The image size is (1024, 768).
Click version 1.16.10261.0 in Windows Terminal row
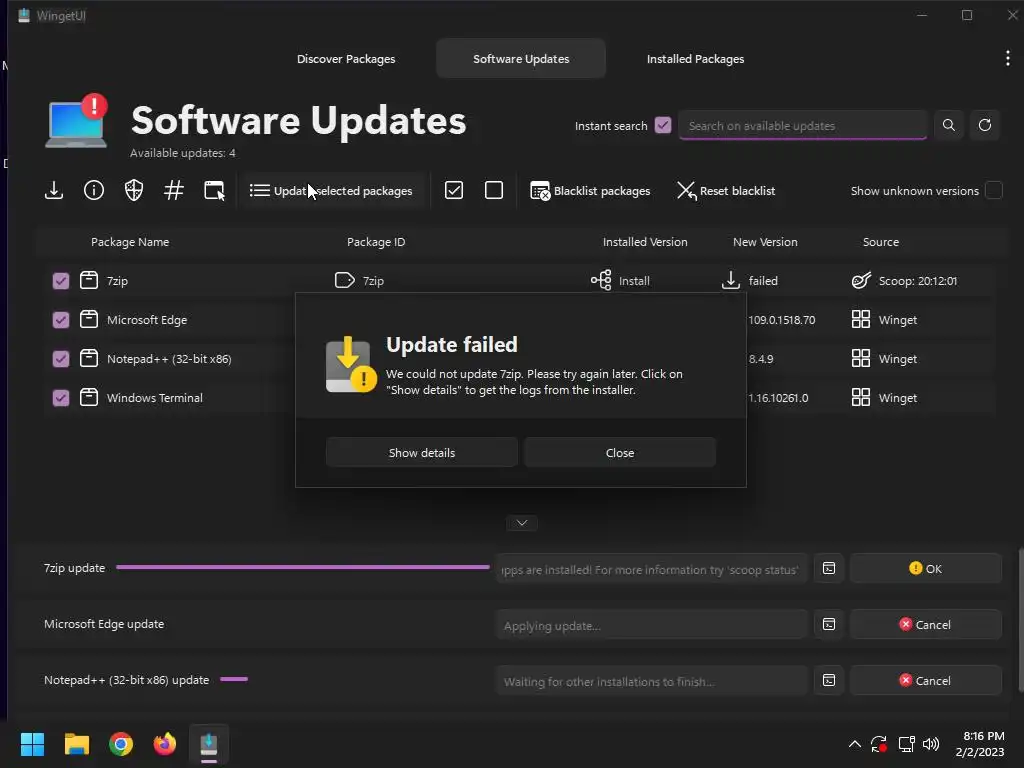click(x=778, y=398)
